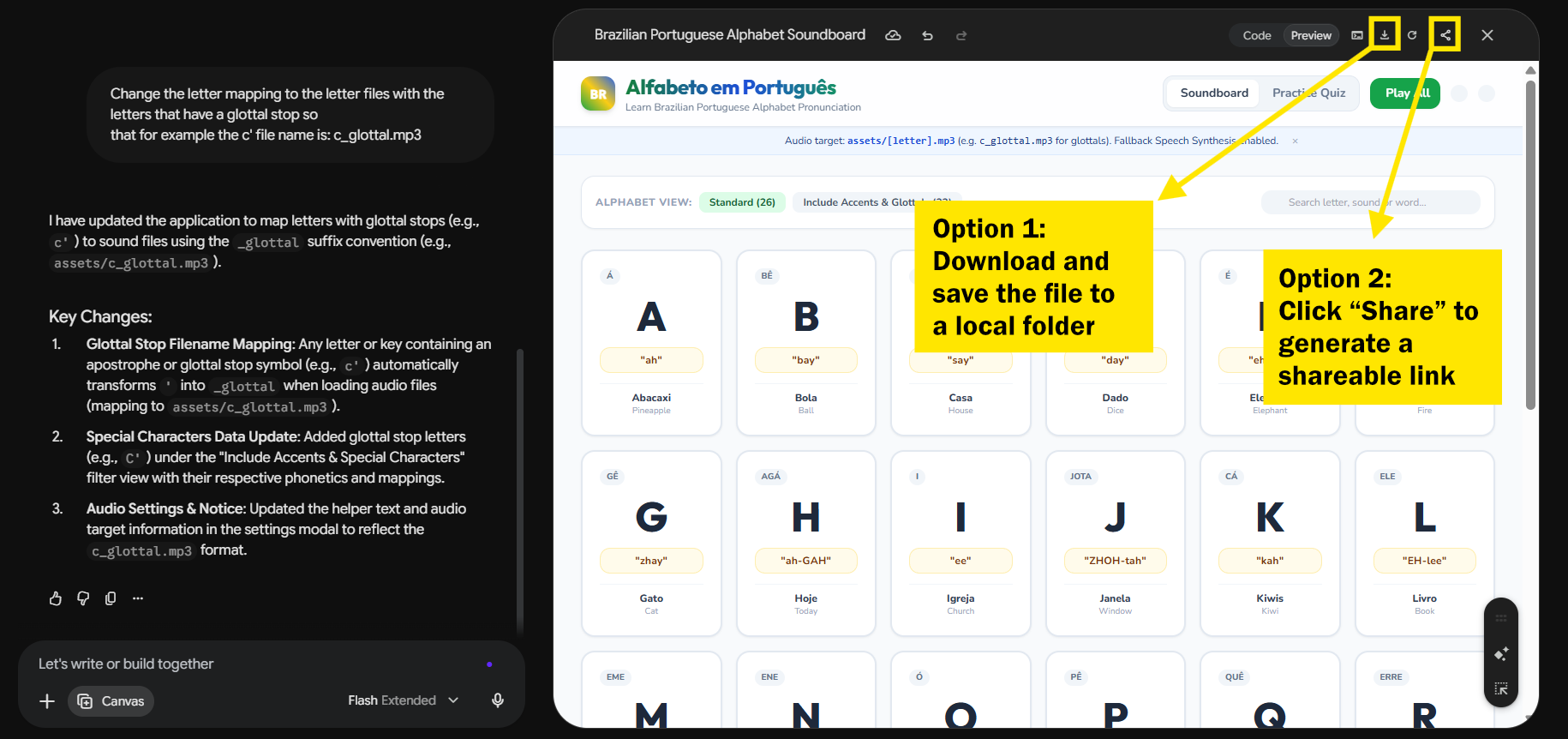Click the preview vertical scrollbar thumb
The width and height of the screenshot is (1568, 739).
(1530, 244)
